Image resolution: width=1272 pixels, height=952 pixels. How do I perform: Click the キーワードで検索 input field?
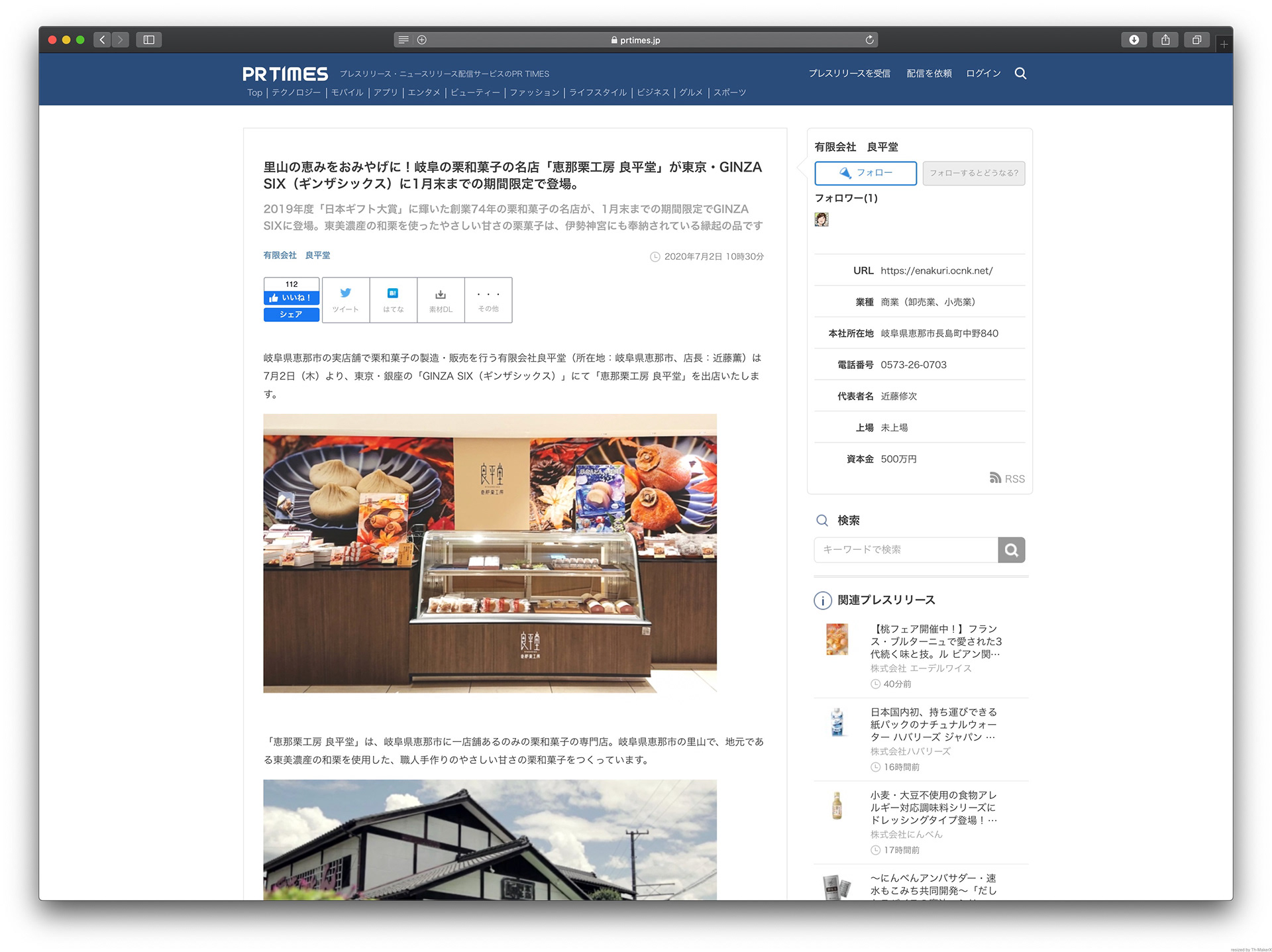tap(906, 550)
